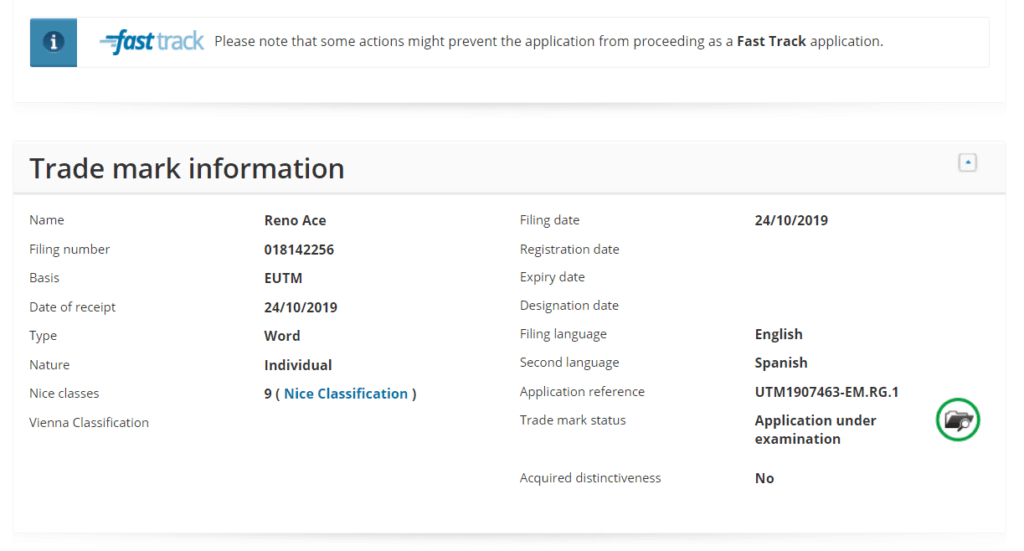Select the Date of receipt value 24/10/2019
The width and height of the screenshot is (1024, 551).
(300, 307)
